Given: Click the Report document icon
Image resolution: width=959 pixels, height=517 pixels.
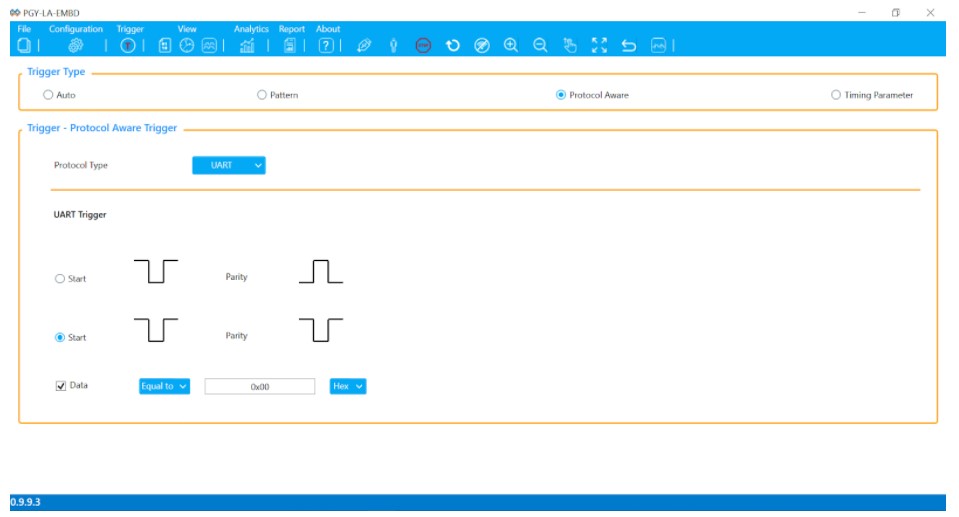Looking at the screenshot, I should click(290, 45).
